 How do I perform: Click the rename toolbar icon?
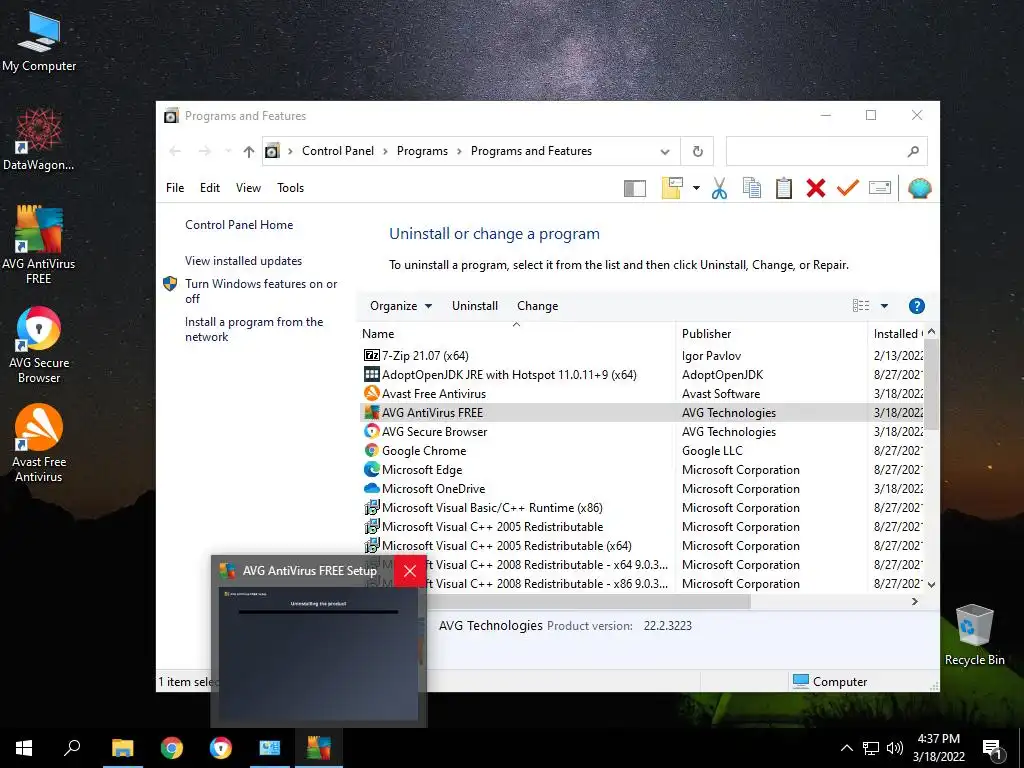pos(880,188)
